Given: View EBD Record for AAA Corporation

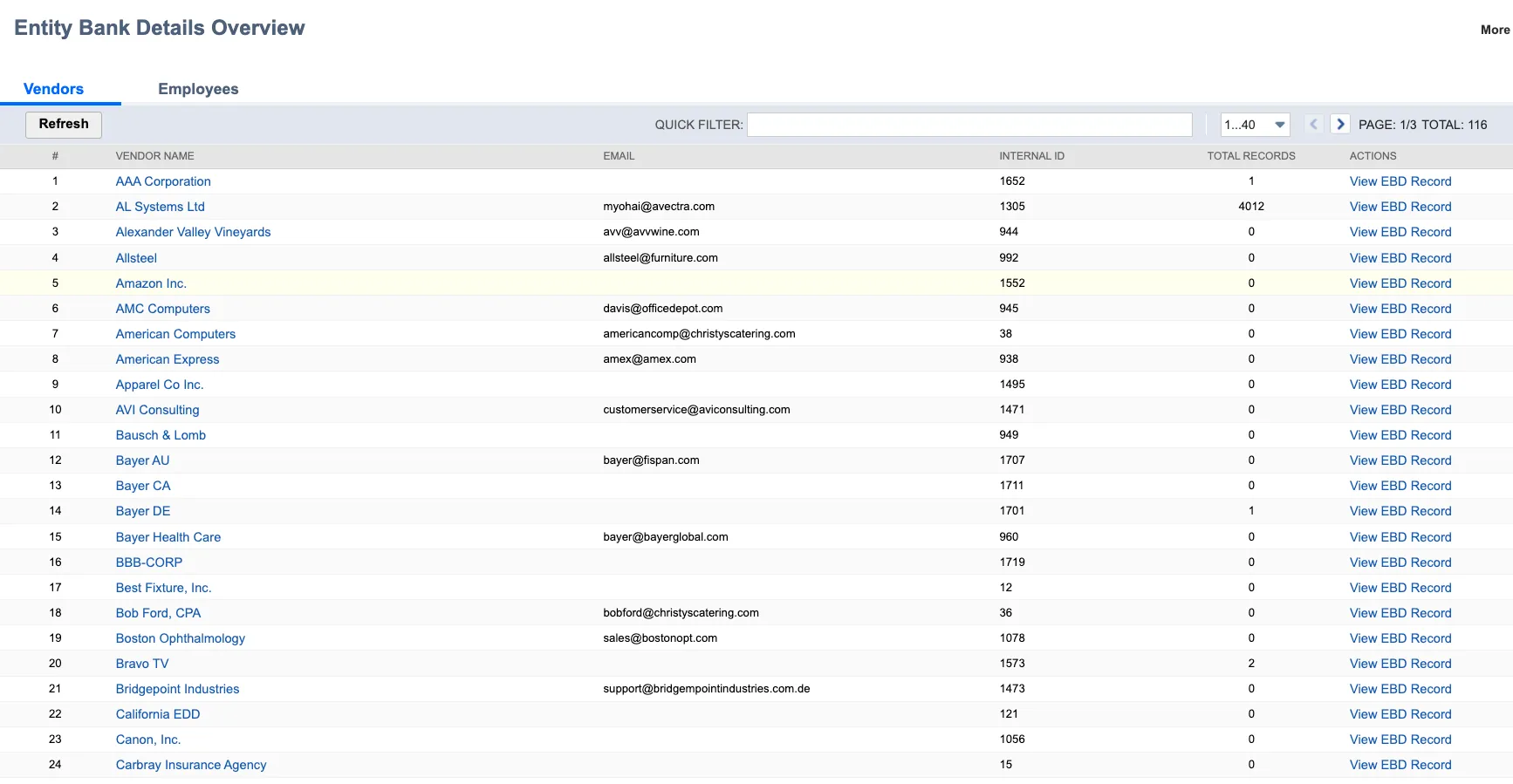Looking at the screenshot, I should (1400, 181).
